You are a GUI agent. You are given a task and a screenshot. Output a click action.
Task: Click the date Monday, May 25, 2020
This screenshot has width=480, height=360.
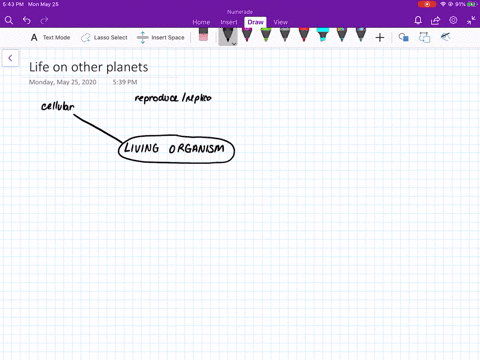[63, 82]
